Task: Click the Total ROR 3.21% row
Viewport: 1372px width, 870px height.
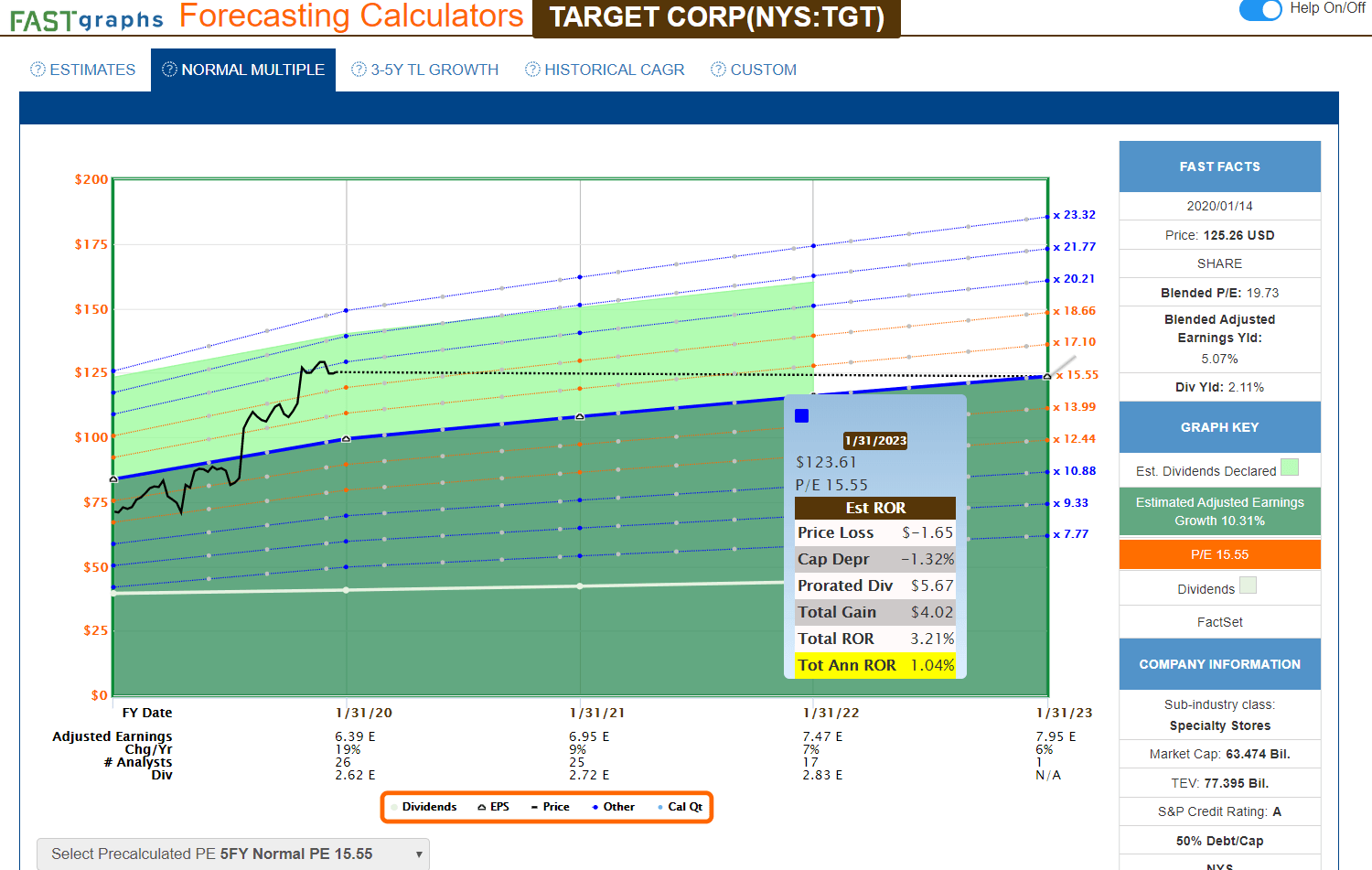Action: pyautogui.click(x=875, y=639)
